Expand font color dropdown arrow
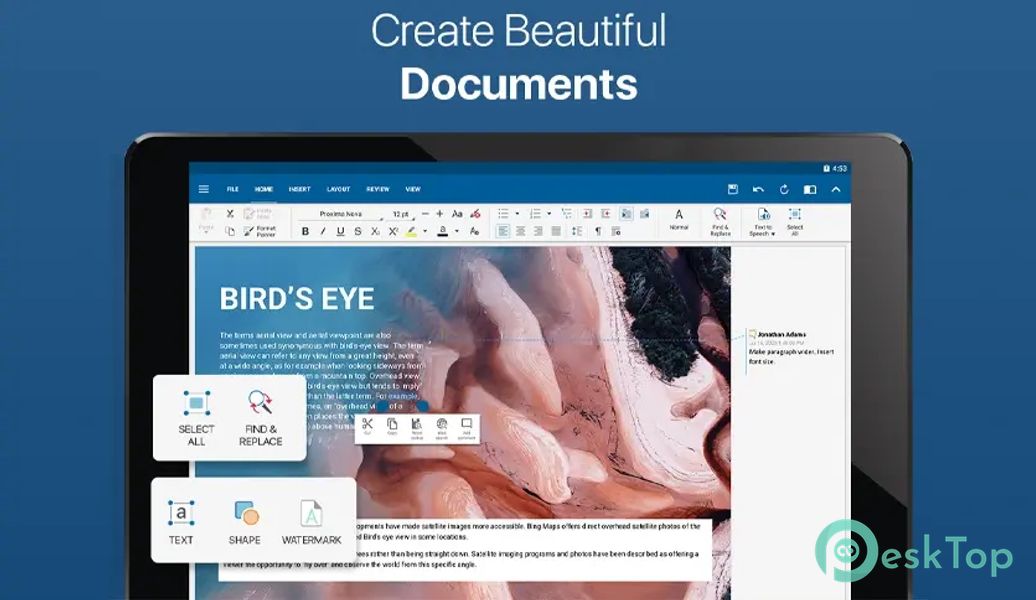The height and width of the screenshot is (600, 1036). (x=457, y=231)
